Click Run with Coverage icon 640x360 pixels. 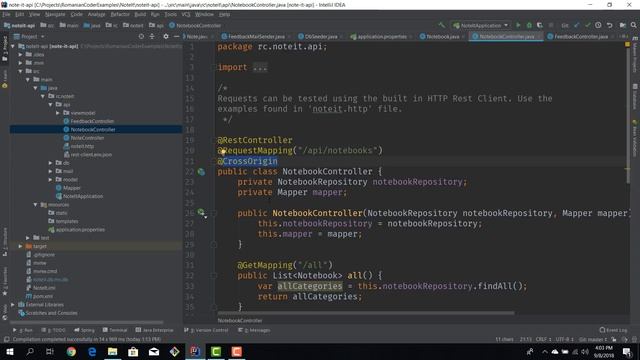pos(540,25)
